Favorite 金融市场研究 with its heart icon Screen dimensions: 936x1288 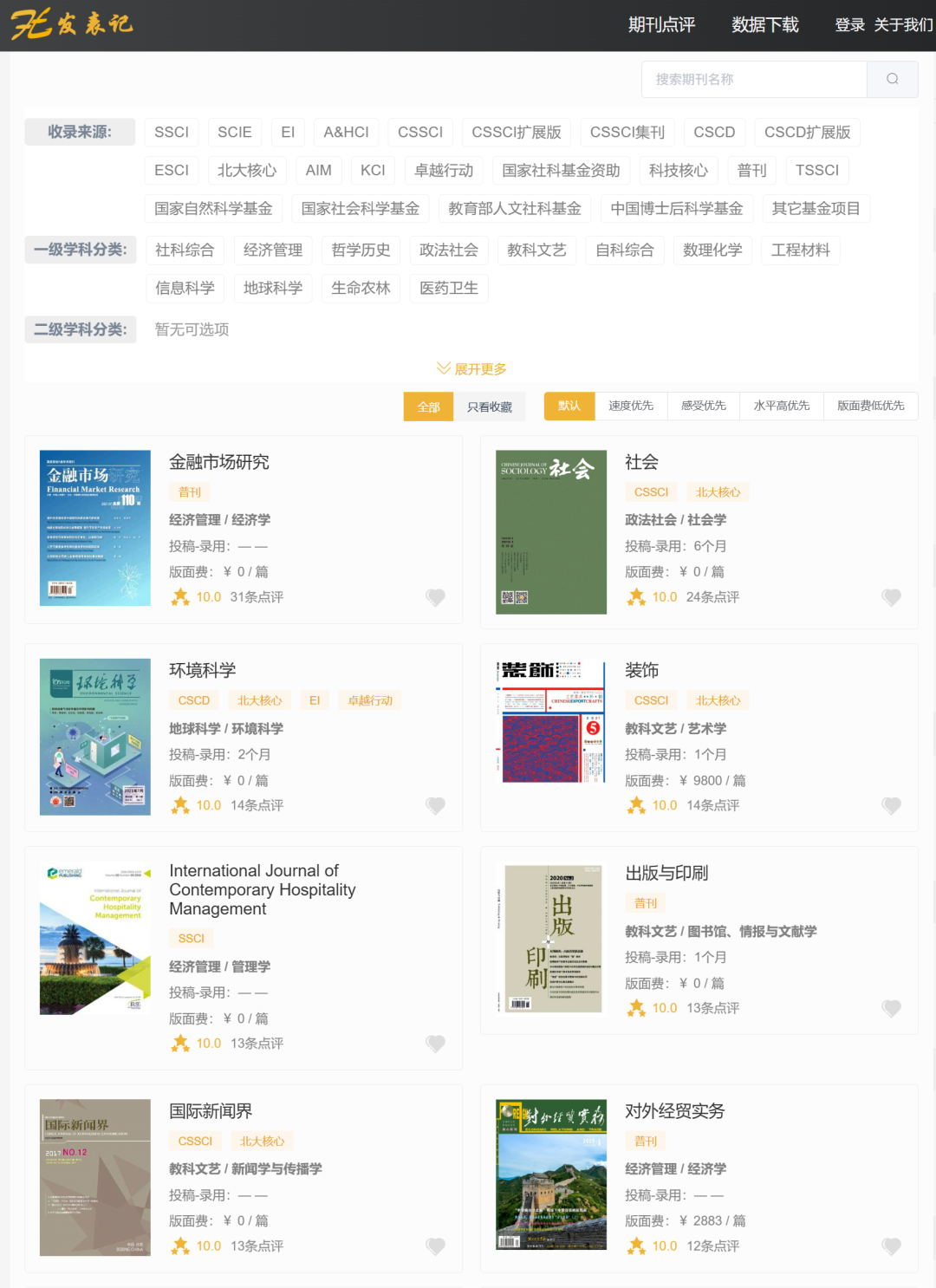click(435, 597)
